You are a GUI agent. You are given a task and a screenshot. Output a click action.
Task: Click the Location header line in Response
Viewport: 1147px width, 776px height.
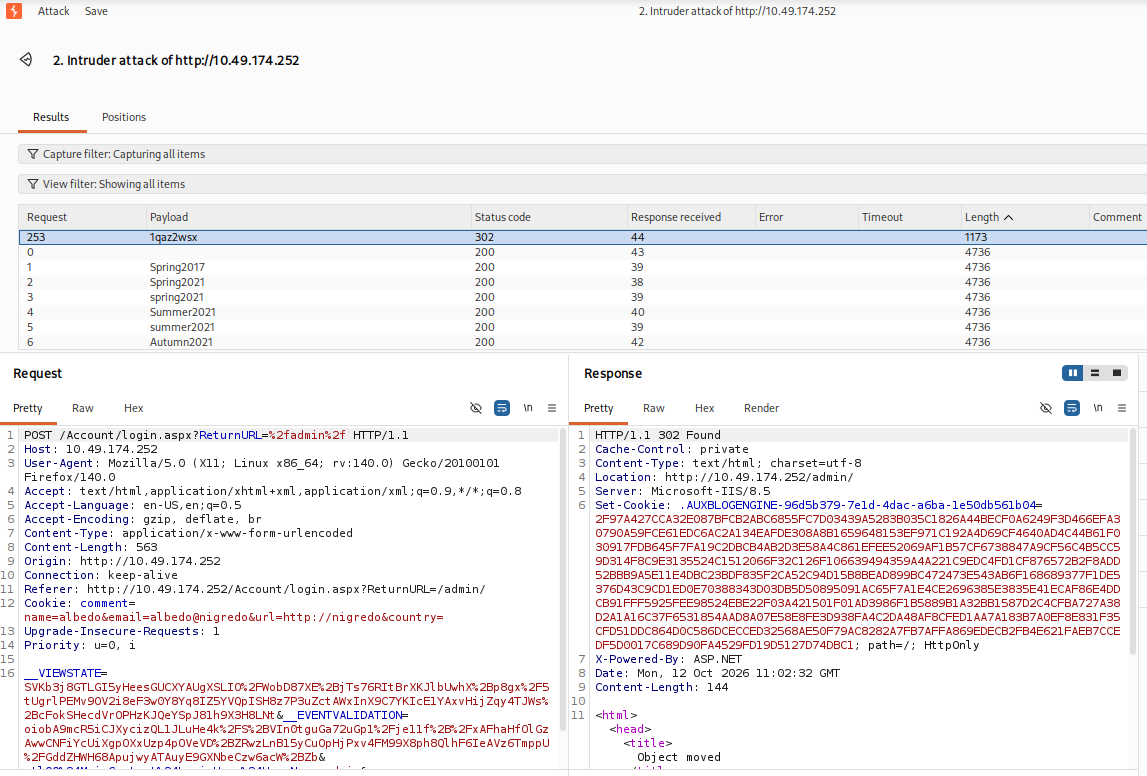tap(724, 477)
